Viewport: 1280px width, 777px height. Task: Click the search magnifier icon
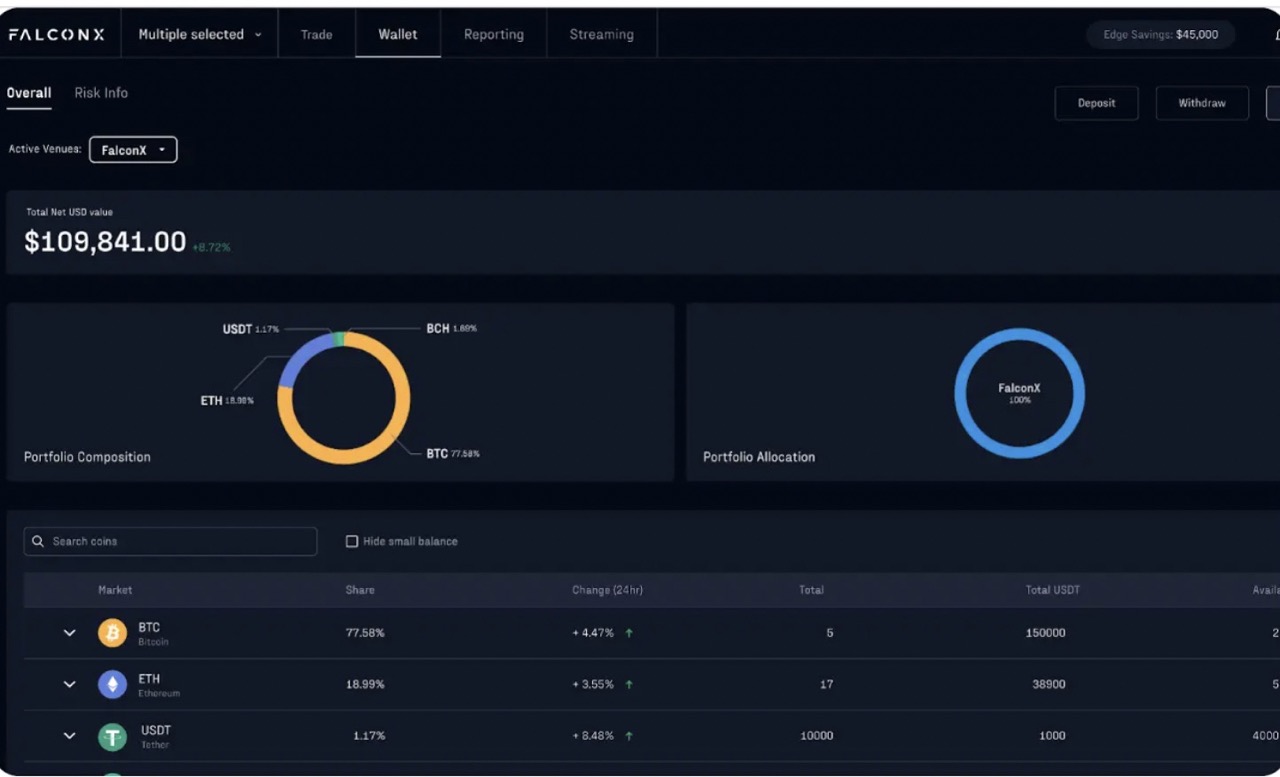38,541
